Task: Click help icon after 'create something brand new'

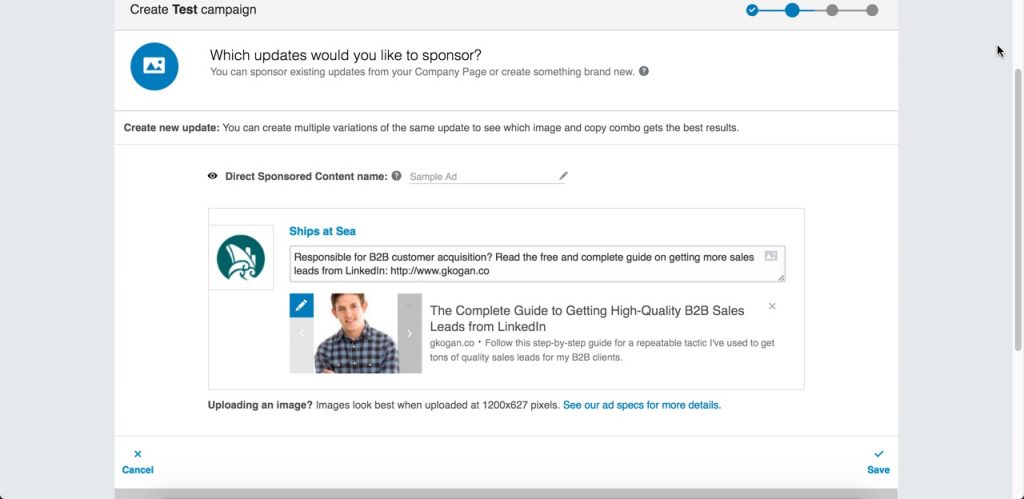Action: click(644, 72)
